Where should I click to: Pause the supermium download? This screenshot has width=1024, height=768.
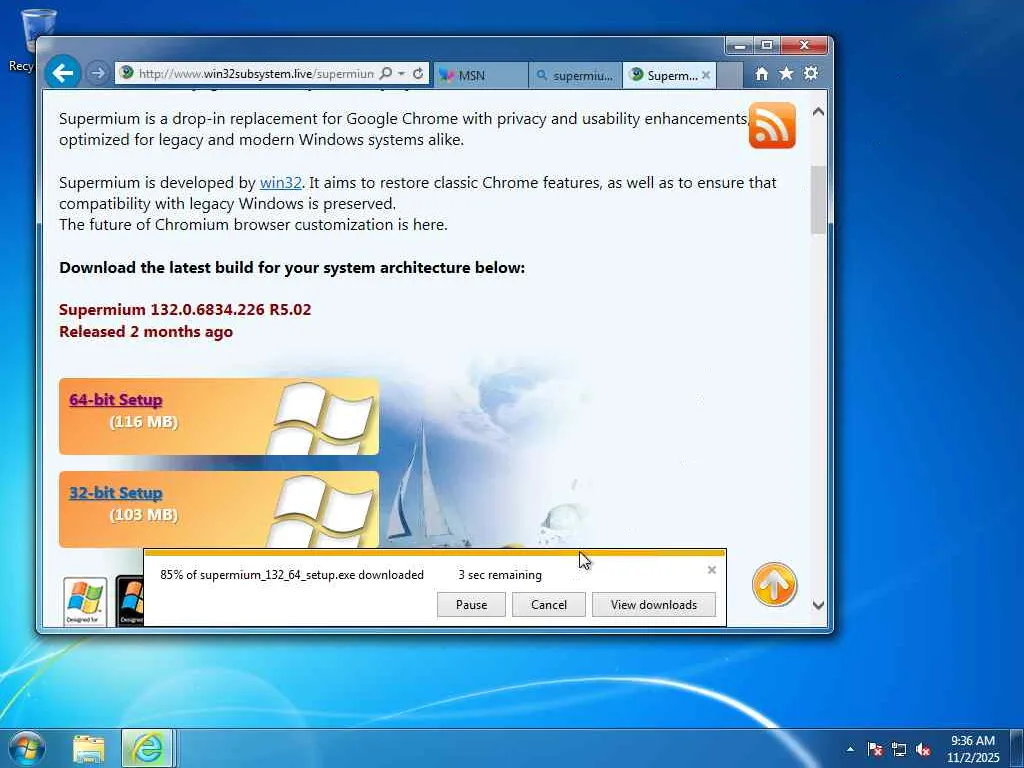tap(472, 605)
